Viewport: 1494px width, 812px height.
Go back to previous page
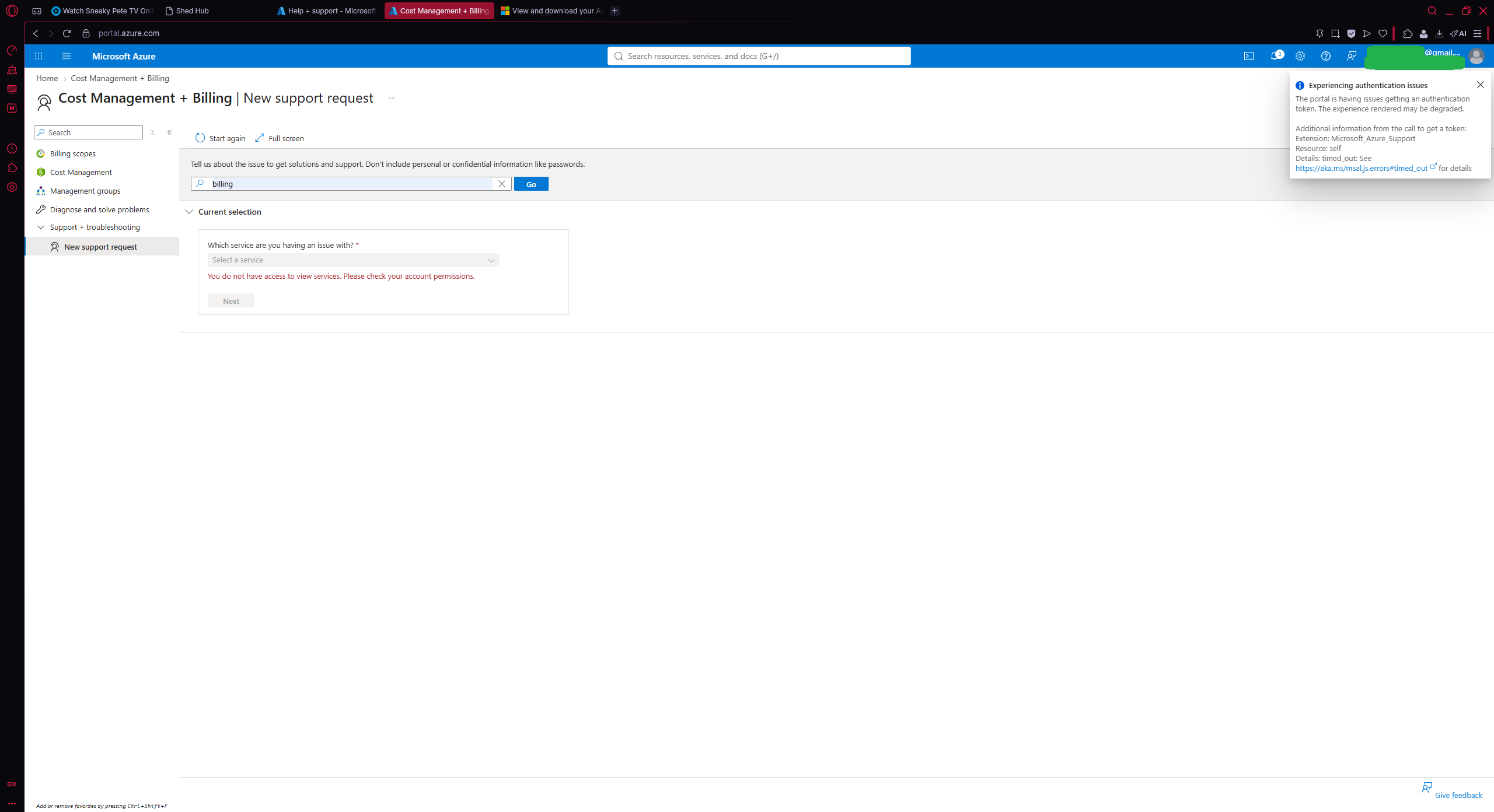tap(36, 33)
